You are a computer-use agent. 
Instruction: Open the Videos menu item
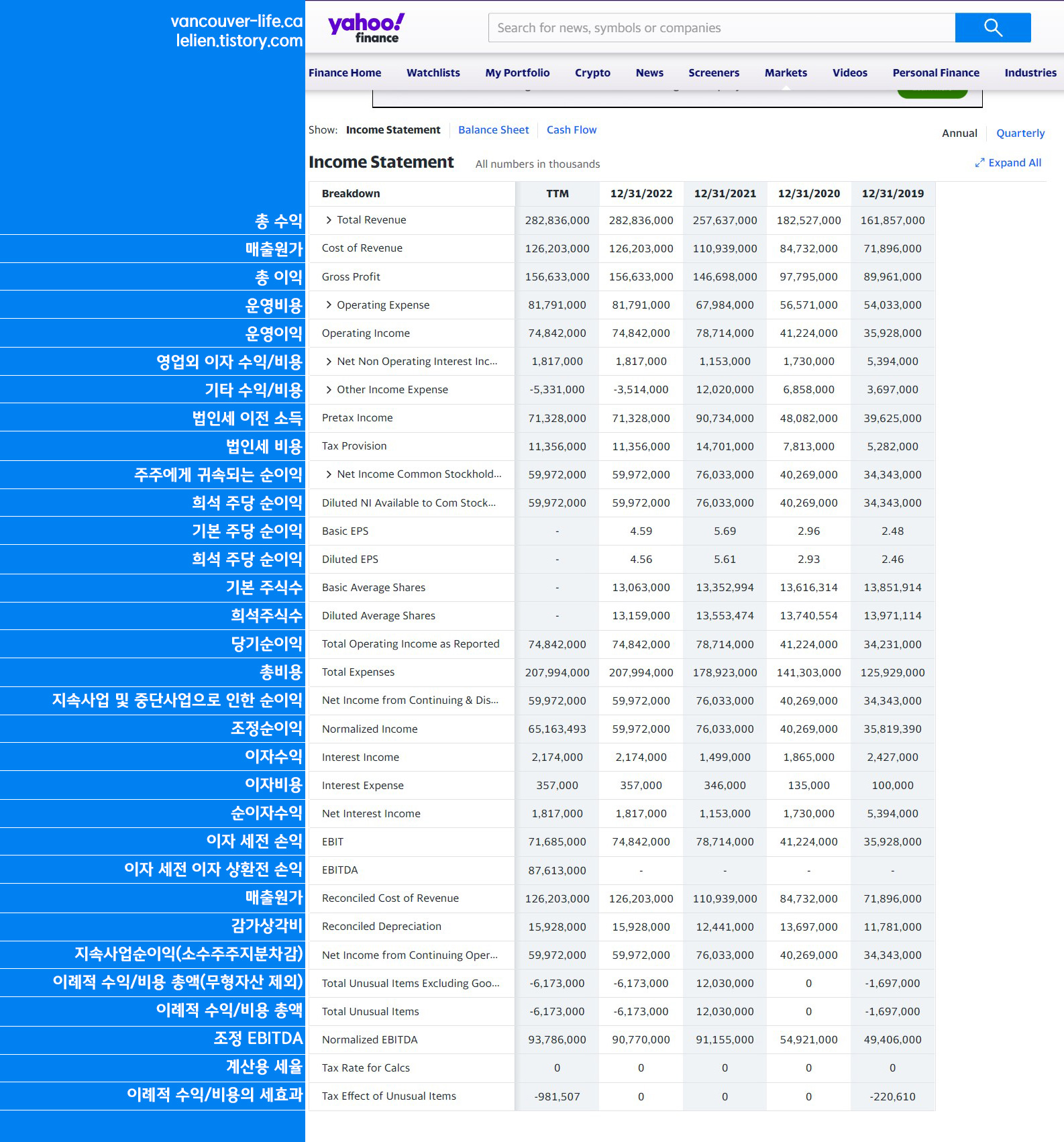click(x=850, y=72)
